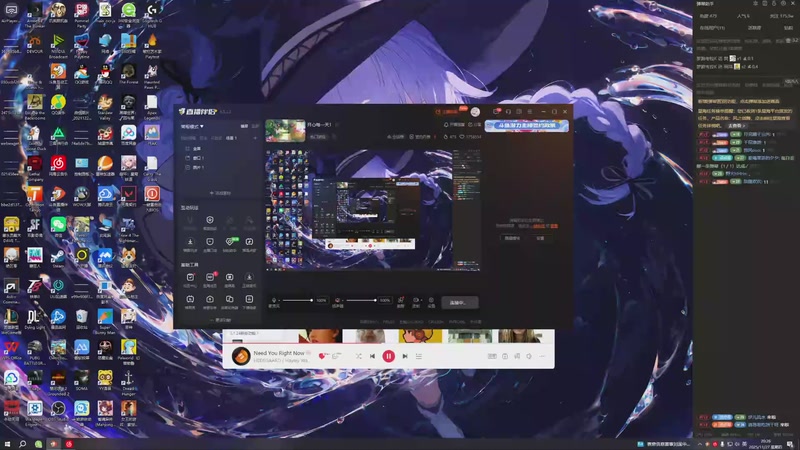The height and width of the screenshot is (450, 800).
Task: Adjust the microphone volume slider
Action: [297, 300]
